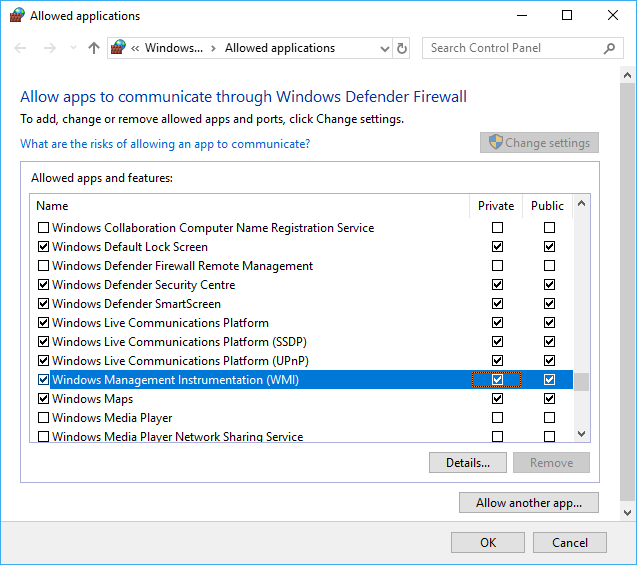
Task: Minimize the Allowed applications window
Action: tap(522, 15)
